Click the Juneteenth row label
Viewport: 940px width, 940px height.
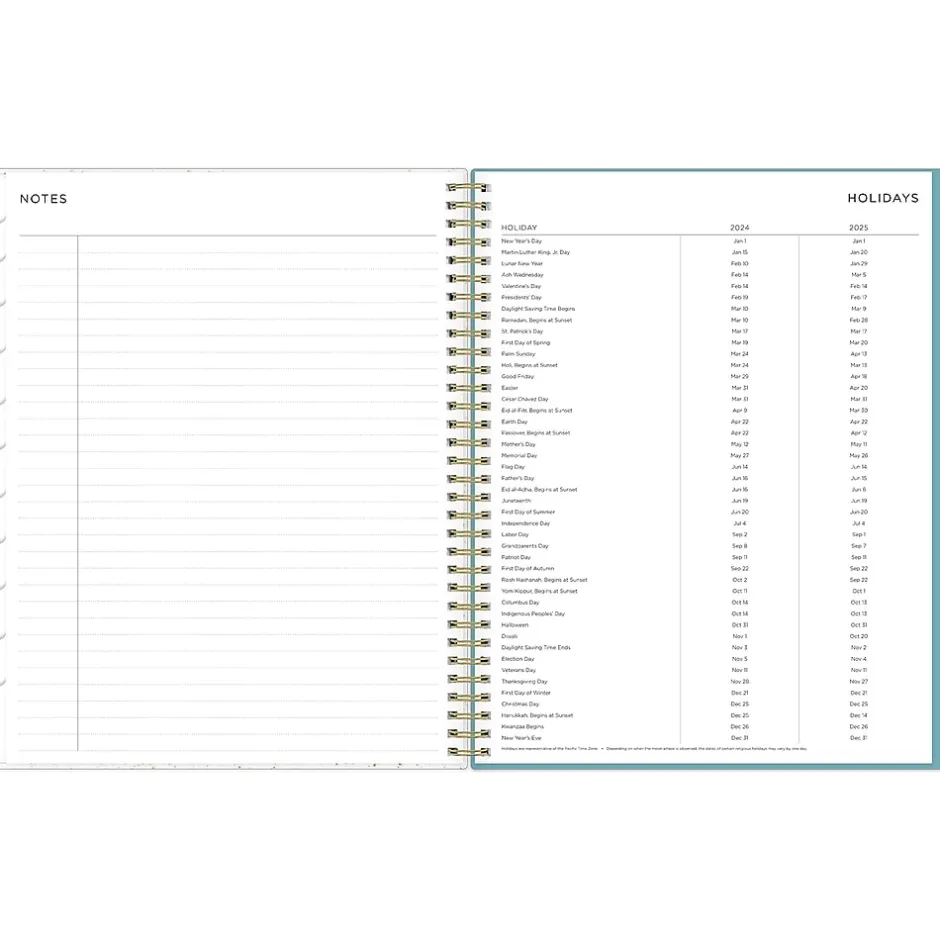tap(515, 501)
